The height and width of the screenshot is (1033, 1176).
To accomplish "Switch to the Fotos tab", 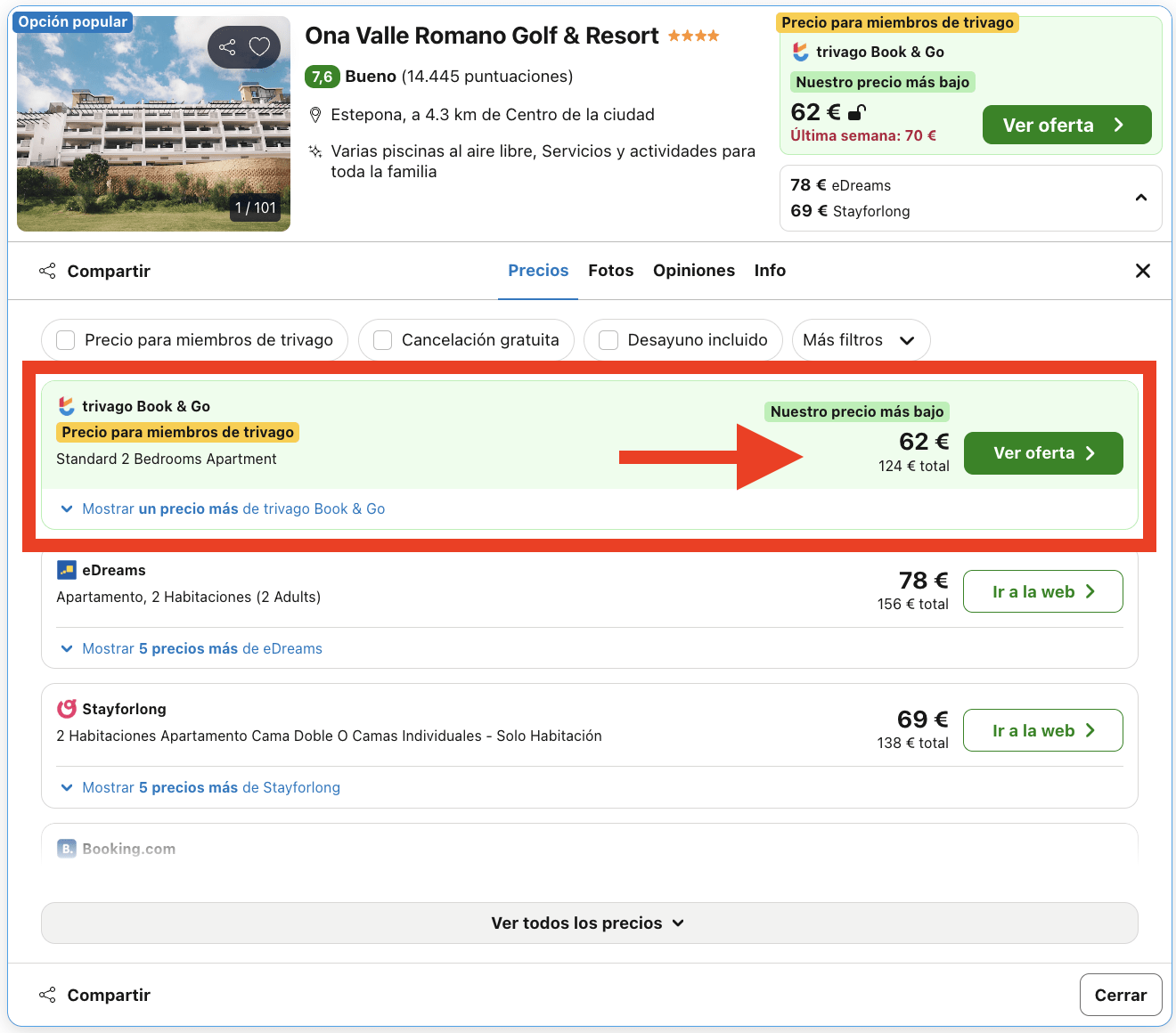I will pyautogui.click(x=610, y=270).
